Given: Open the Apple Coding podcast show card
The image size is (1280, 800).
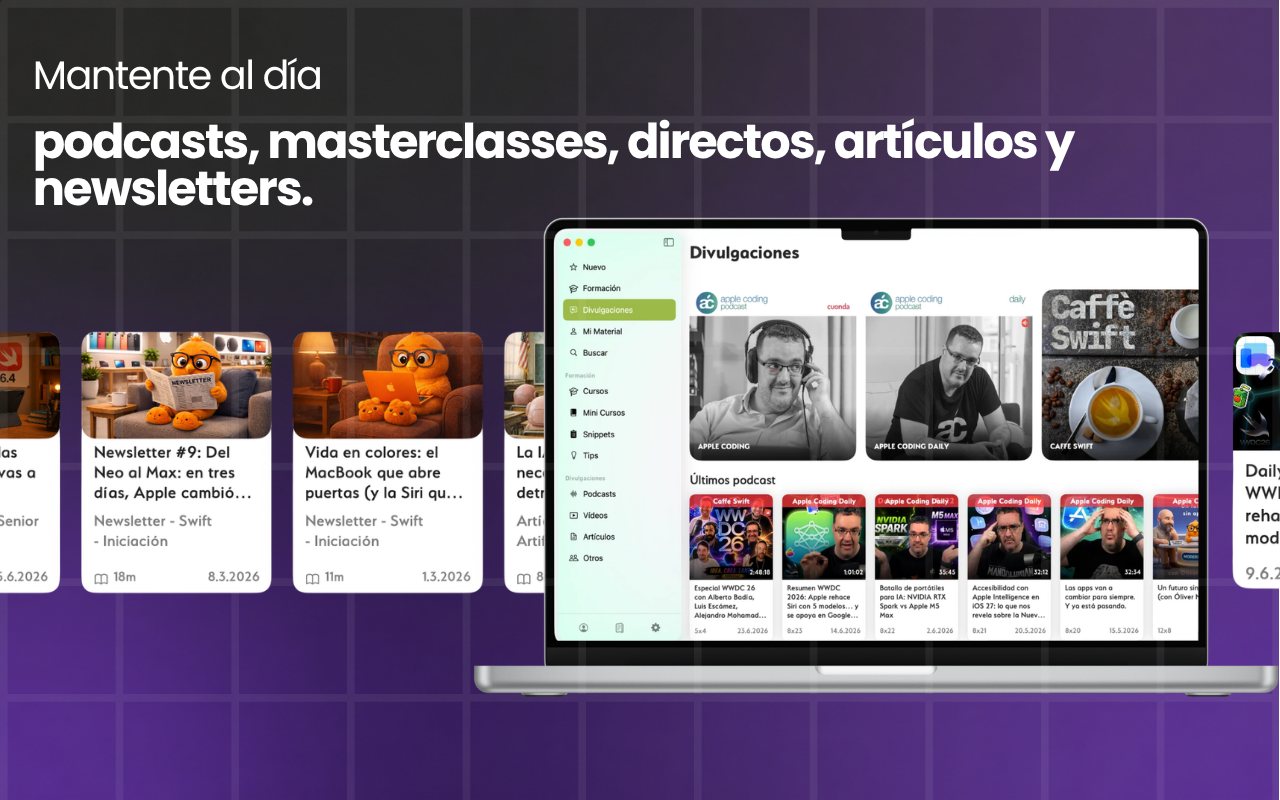Looking at the screenshot, I should (x=773, y=375).
